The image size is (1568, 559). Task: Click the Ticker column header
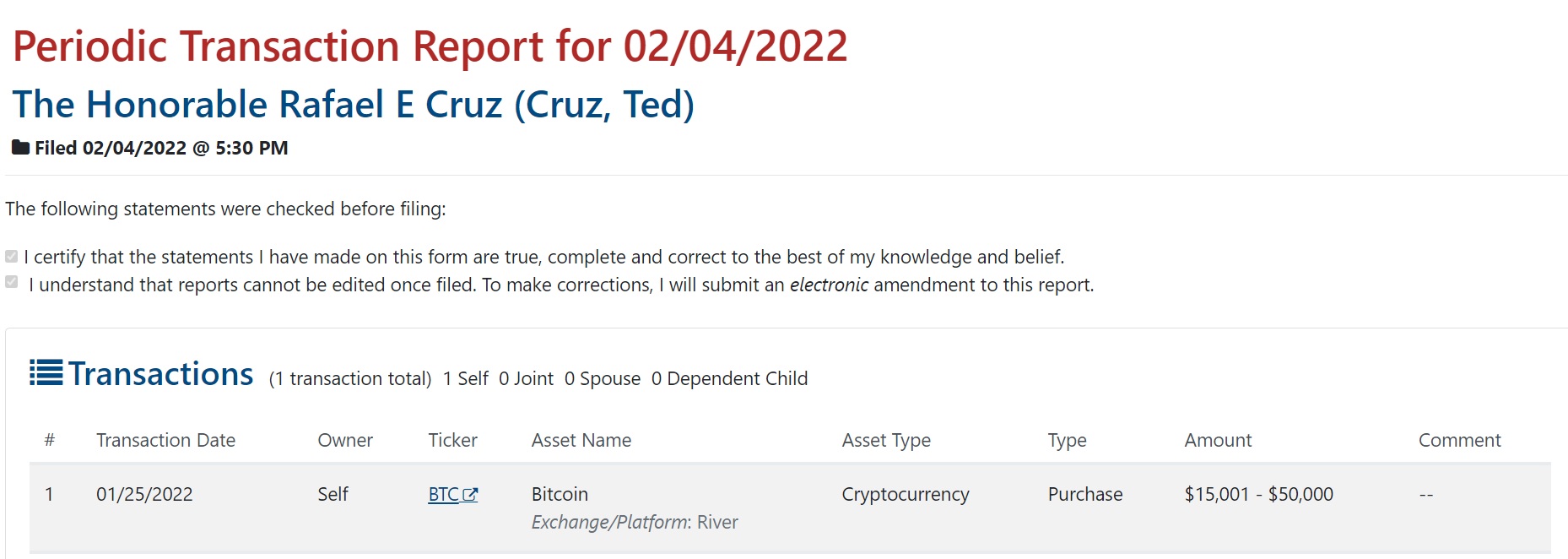452,440
